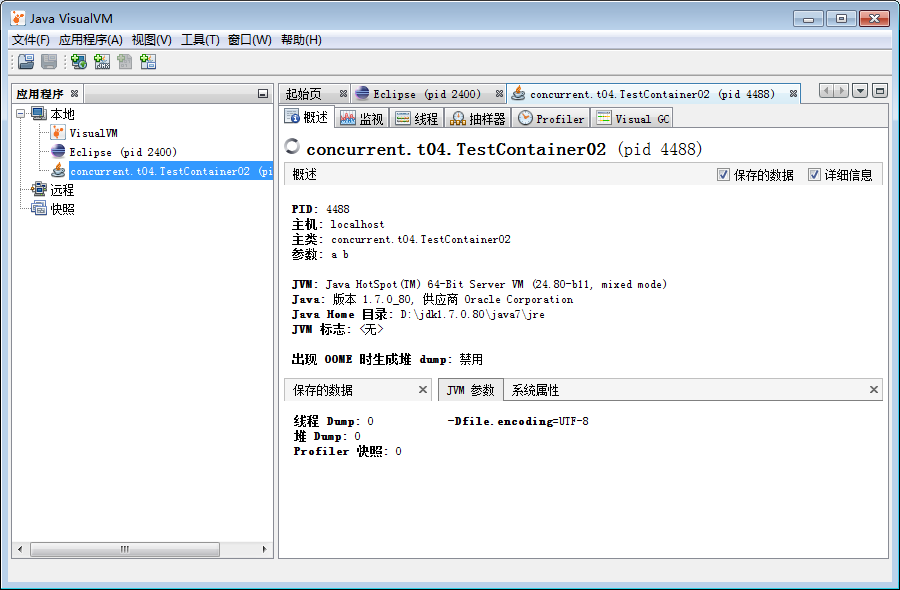900x590 pixels.
Task: Minimize the 应用程序 panel
Action: click(x=263, y=94)
